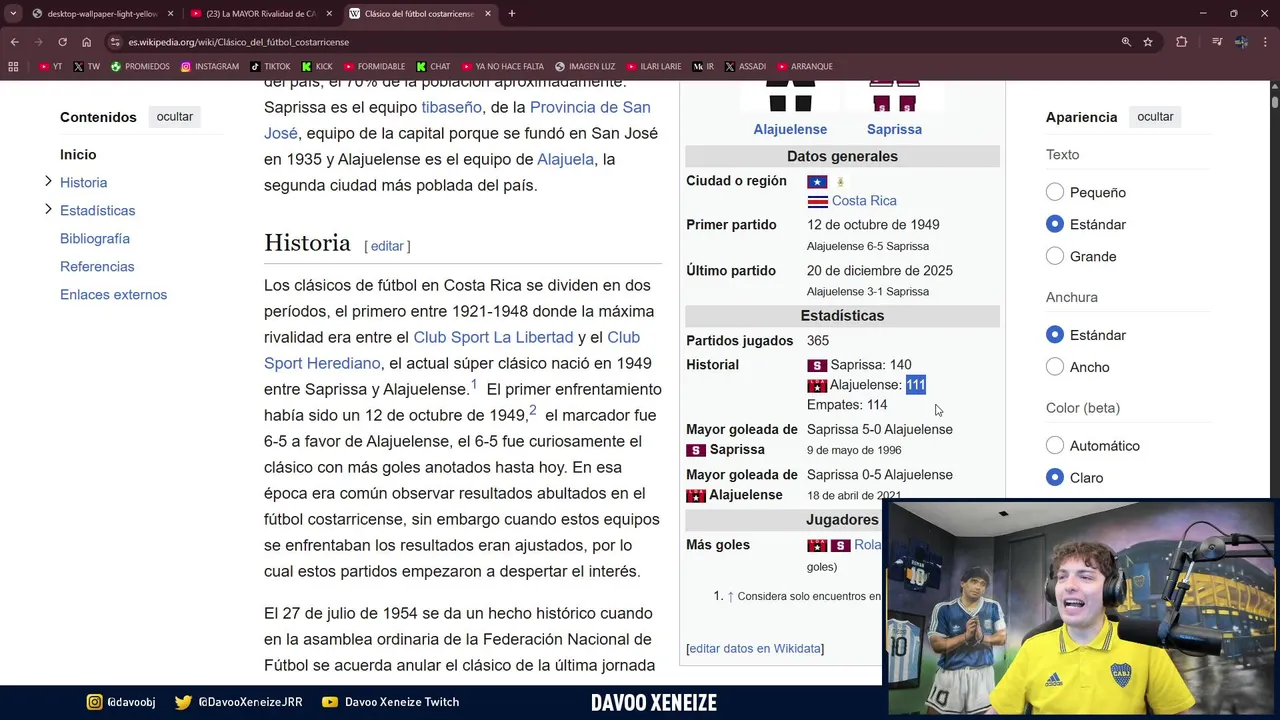The width and height of the screenshot is (1280, 720).
Task: Open the CHAT bookmark
Action: click(433, 66)
